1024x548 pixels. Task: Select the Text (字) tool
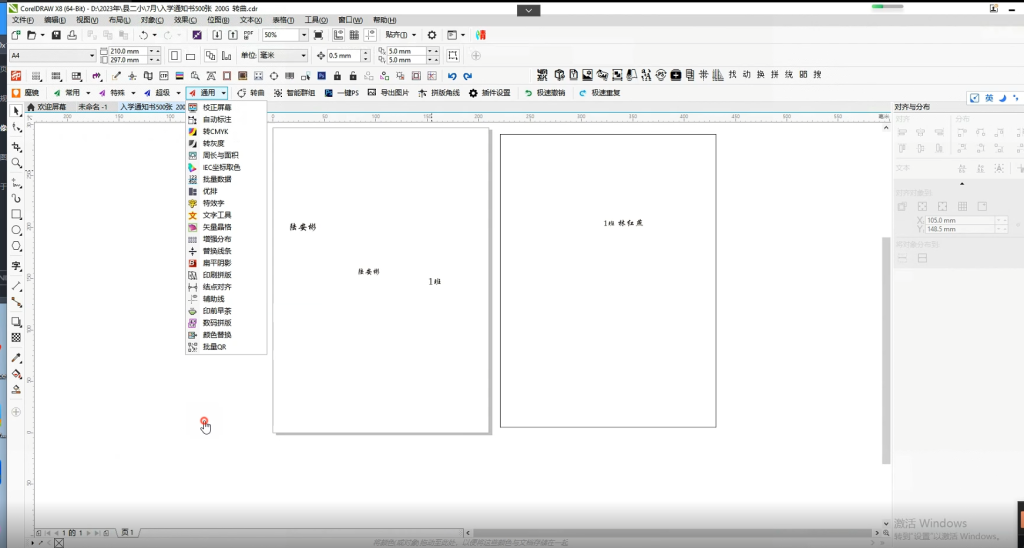[x=16, y=267]
